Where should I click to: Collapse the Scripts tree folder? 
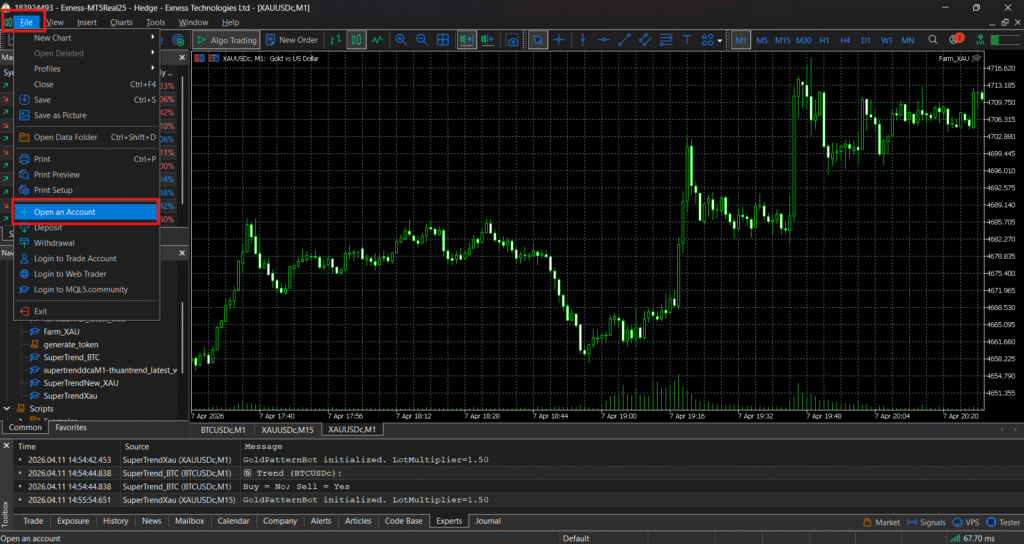point(7,409)
